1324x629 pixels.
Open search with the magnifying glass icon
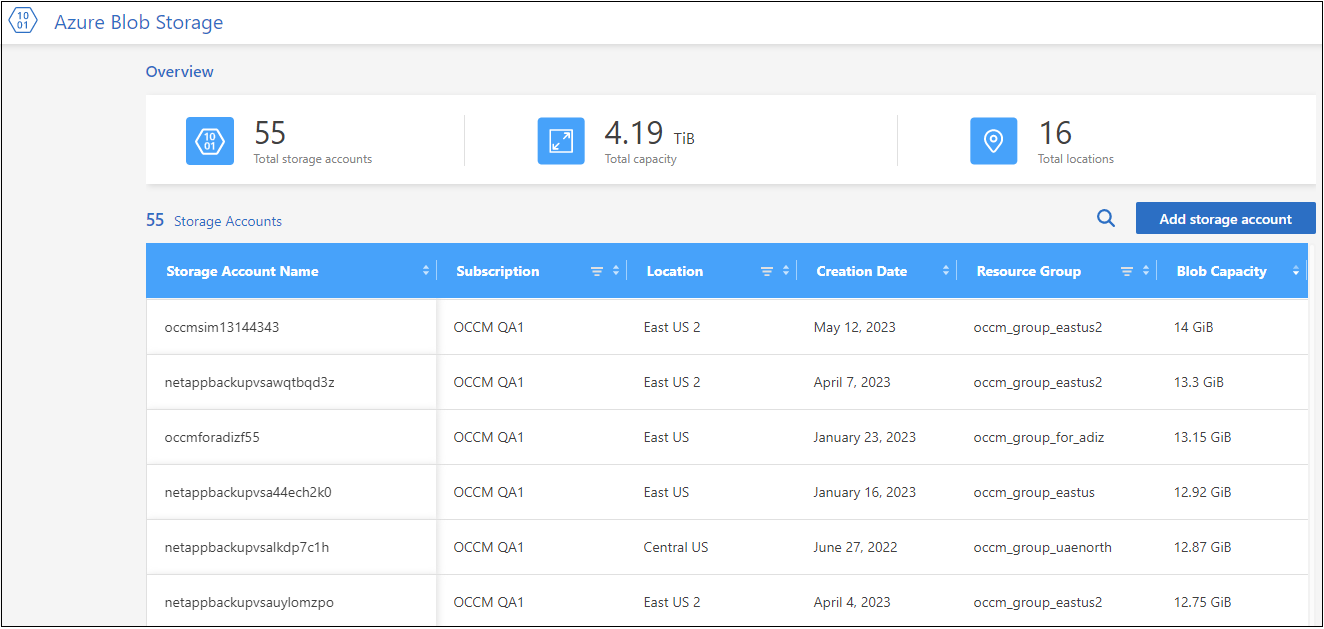click(1105, 219)
